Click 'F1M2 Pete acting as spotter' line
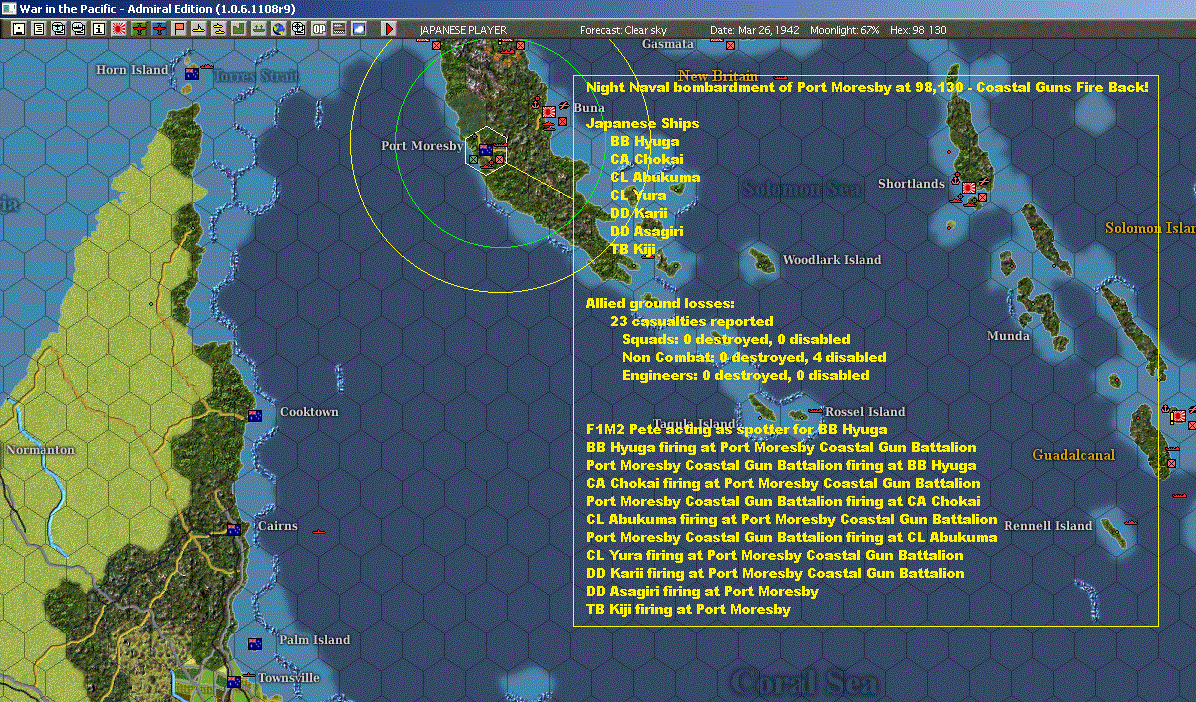The width and height of the screenshot is (1196, 702). (x=737, y=430)
